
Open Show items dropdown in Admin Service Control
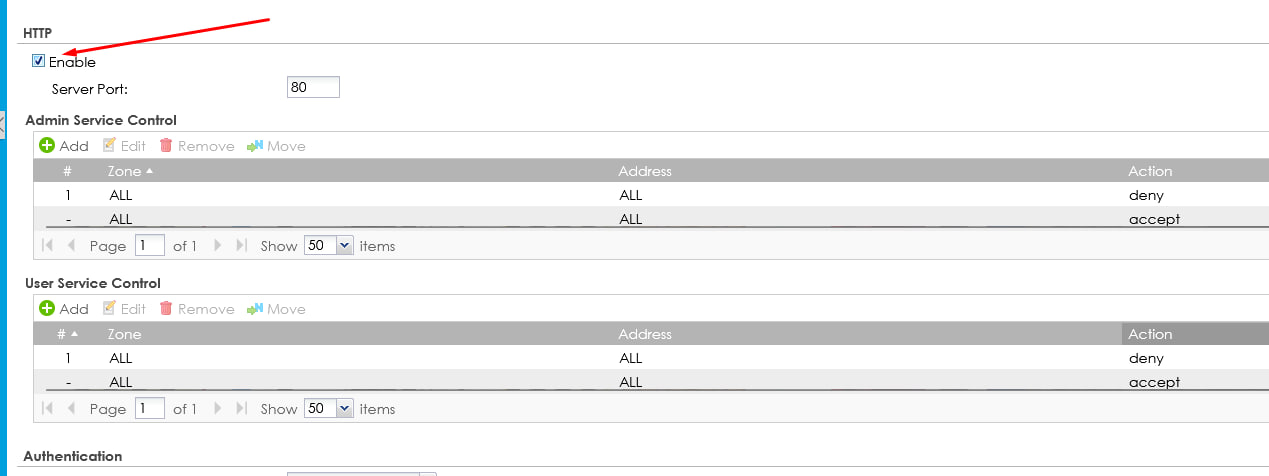coord(345,246)
